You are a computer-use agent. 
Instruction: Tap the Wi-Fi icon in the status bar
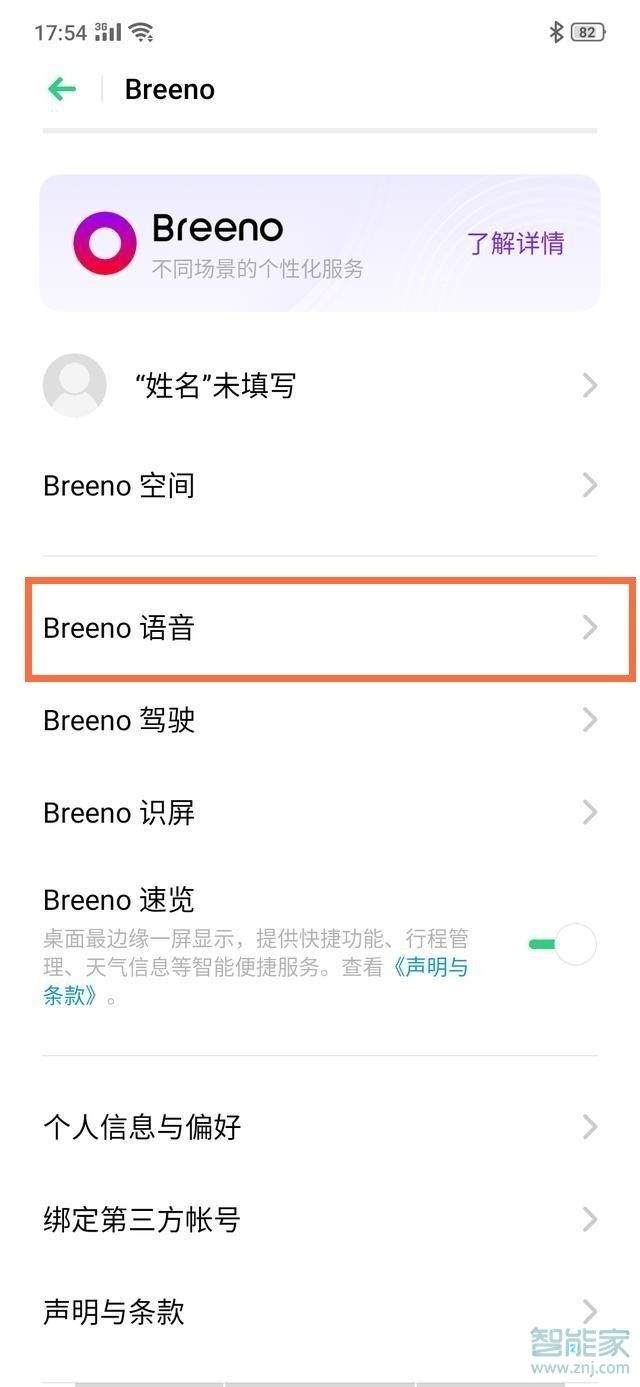tap(143, 31)
